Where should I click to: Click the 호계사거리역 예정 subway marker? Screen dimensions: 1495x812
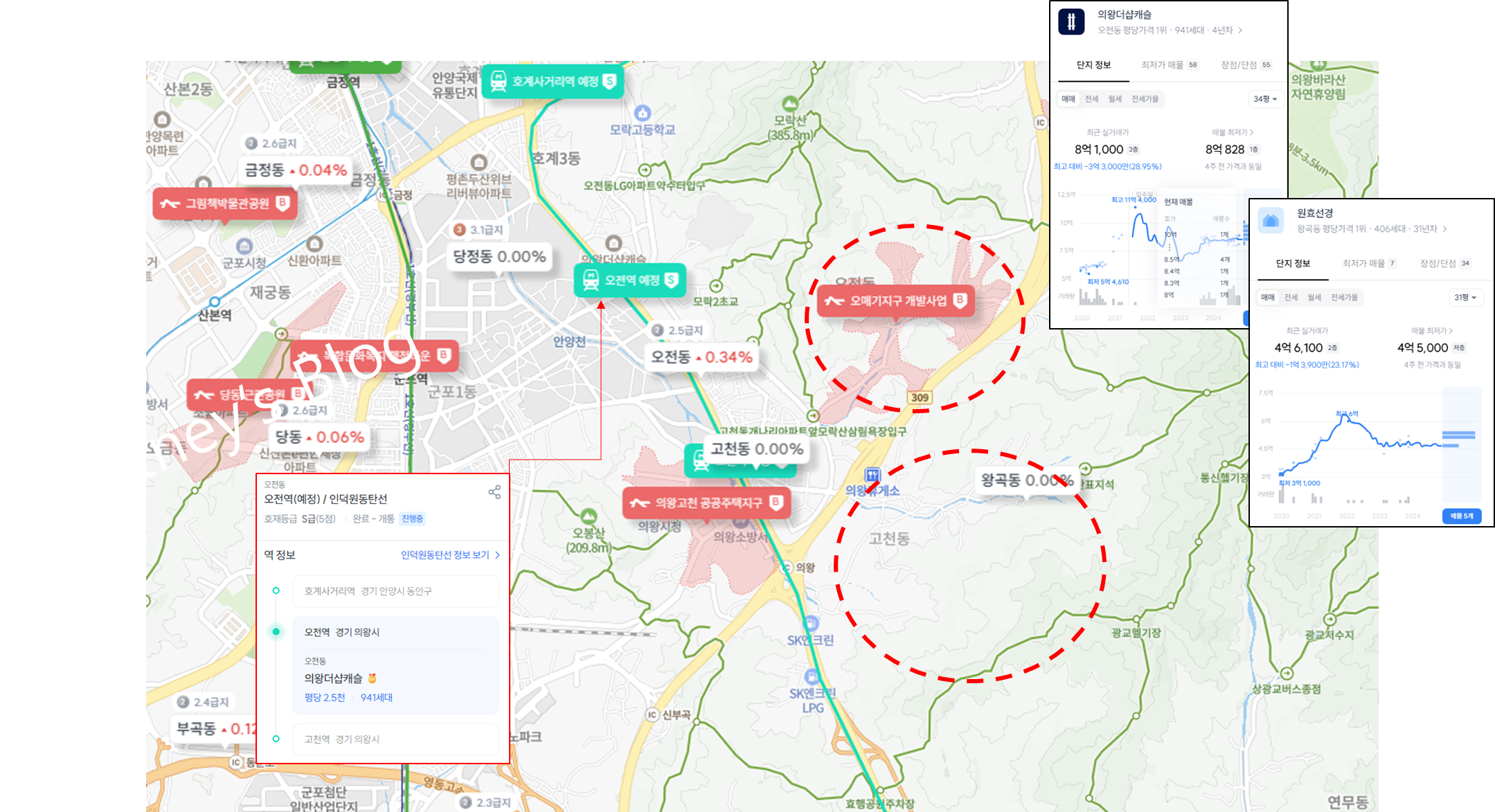pos(553,82)
